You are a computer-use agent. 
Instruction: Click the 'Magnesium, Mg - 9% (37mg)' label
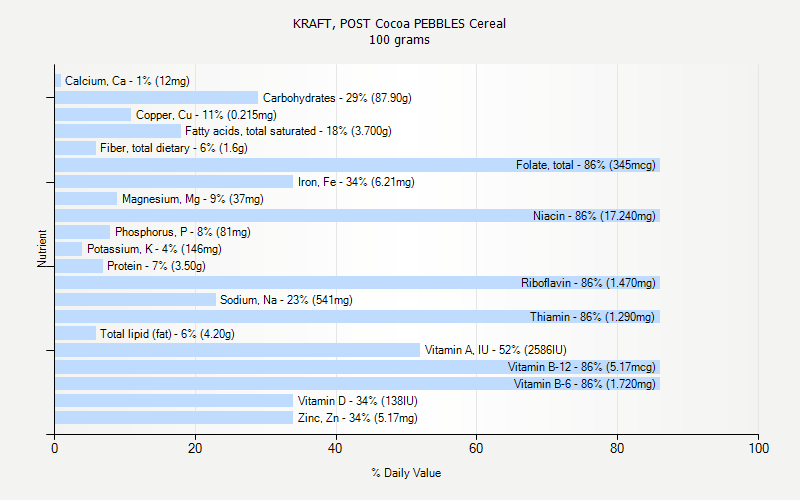[x=193, y=199]
